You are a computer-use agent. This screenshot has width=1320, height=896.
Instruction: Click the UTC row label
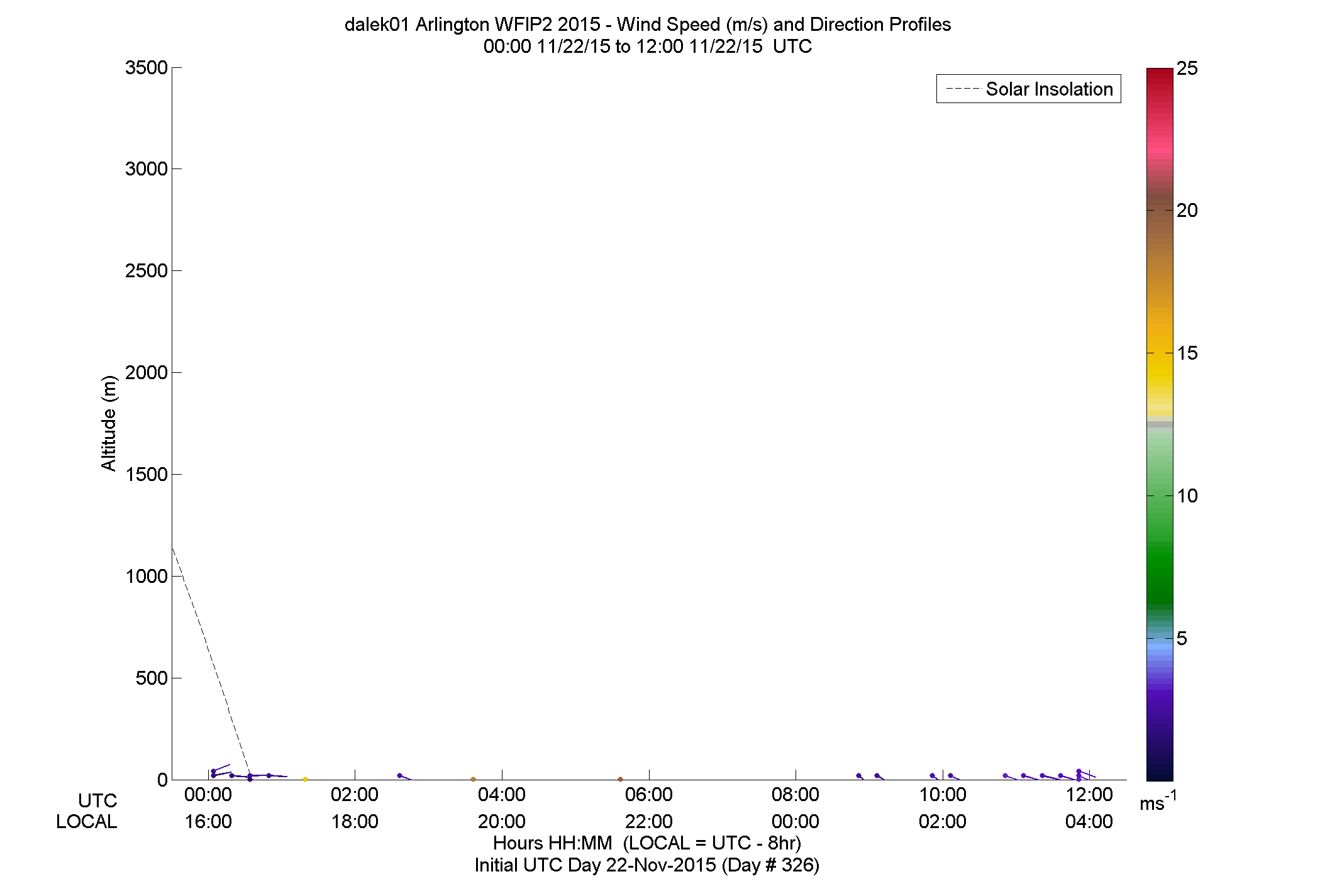point(97,801)
